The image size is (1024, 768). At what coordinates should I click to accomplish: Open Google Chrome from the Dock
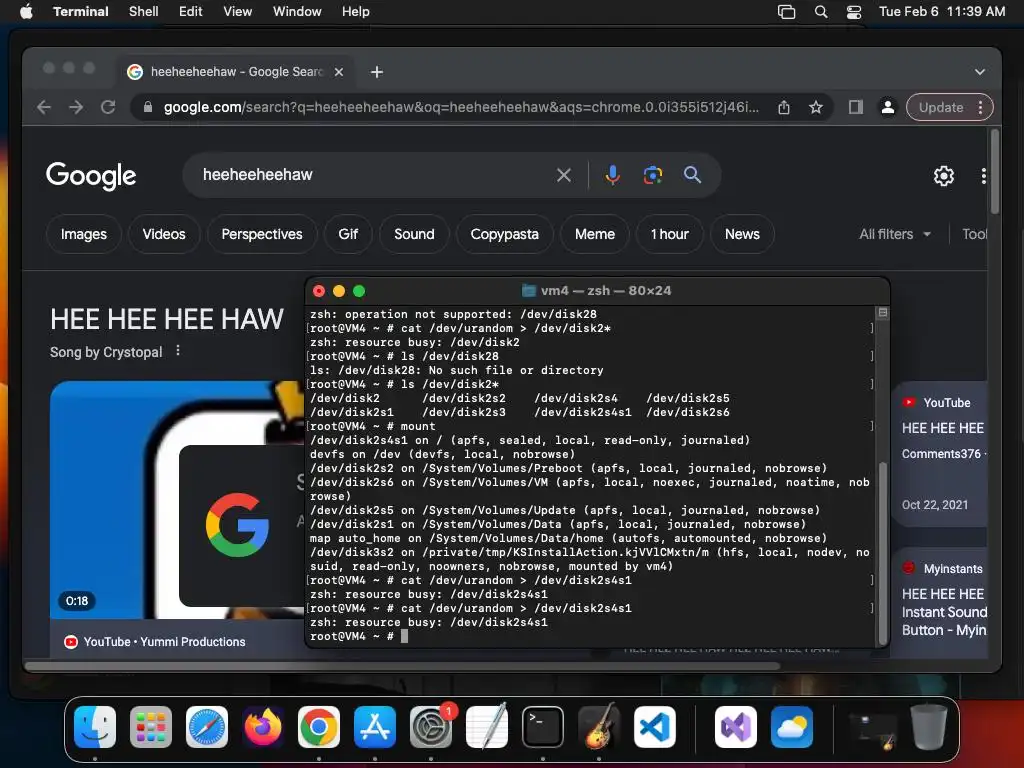(x=319, y=727)
